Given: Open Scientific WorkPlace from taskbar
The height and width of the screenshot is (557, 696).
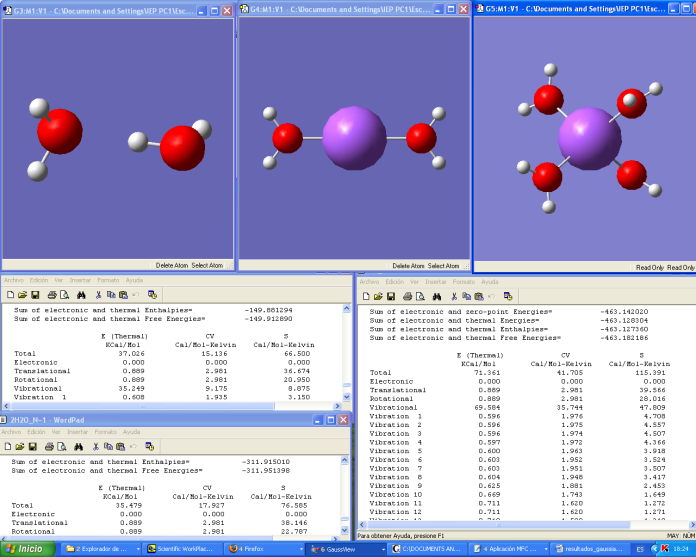Looking at the screenshot, I should coord(180,549).
